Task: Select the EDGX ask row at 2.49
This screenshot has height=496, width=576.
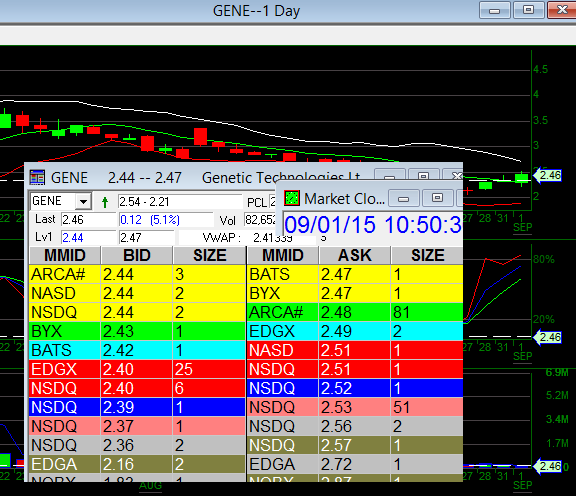Action: 355,331
